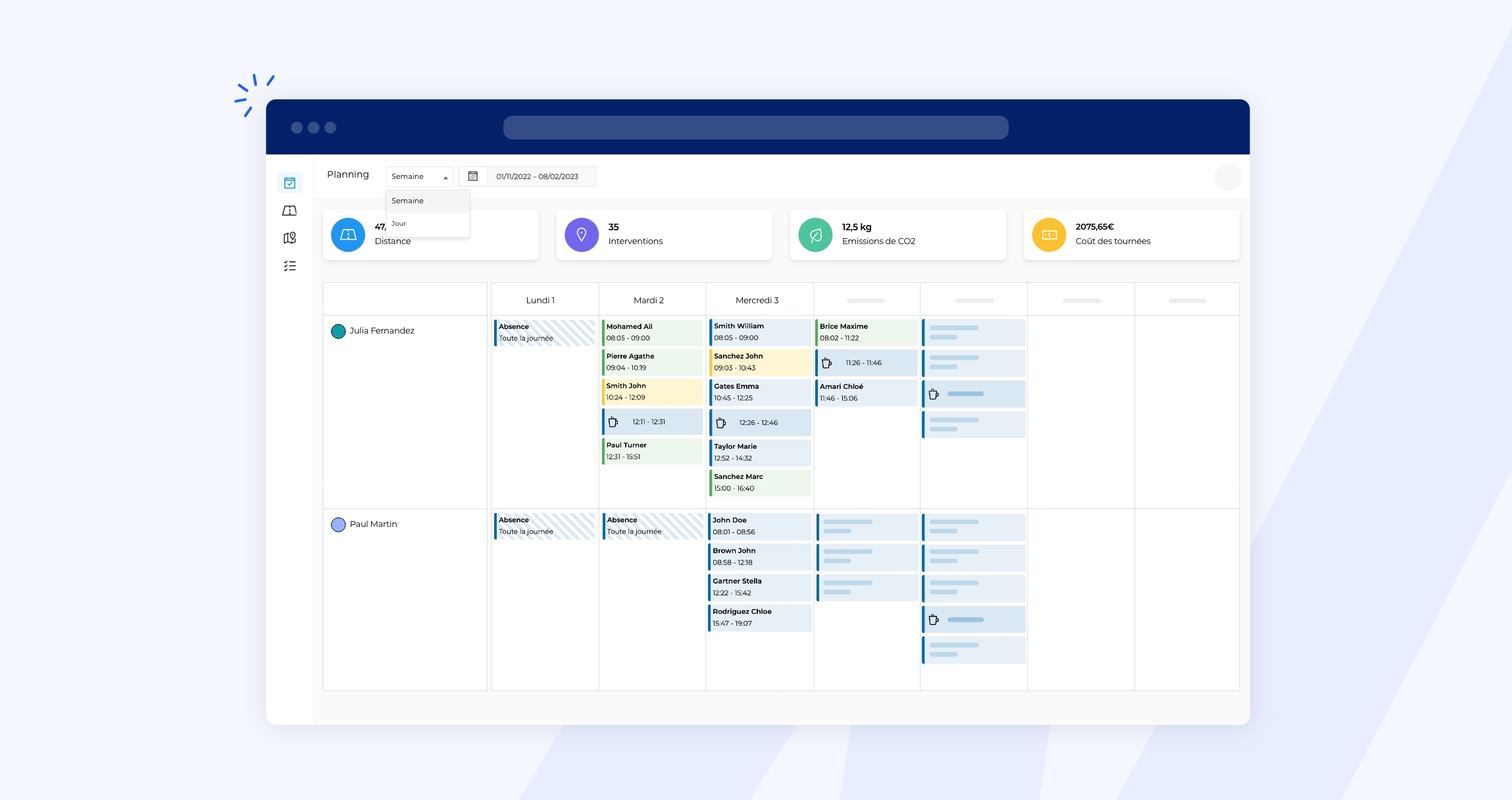Click the coffee break 12:26 - 12:46 card
Viewport: 1512px width, 800px height.
[760, 422]
